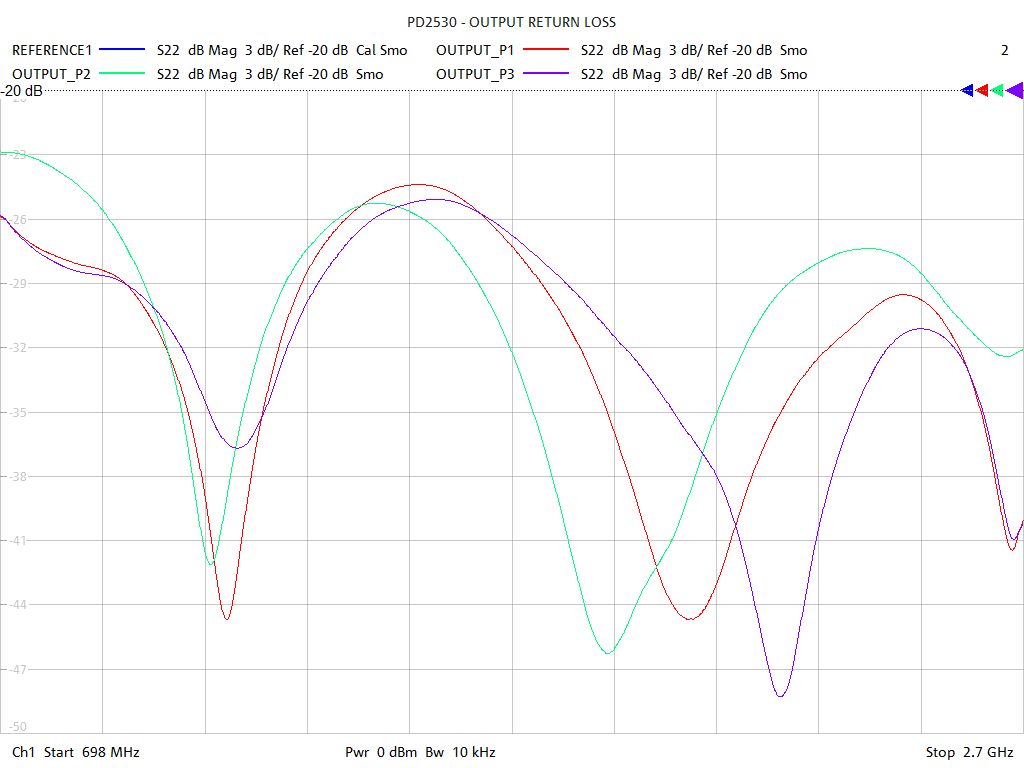Click the Pwr 0 dBm power label
Screen dimensions: 1024x768
381,752
